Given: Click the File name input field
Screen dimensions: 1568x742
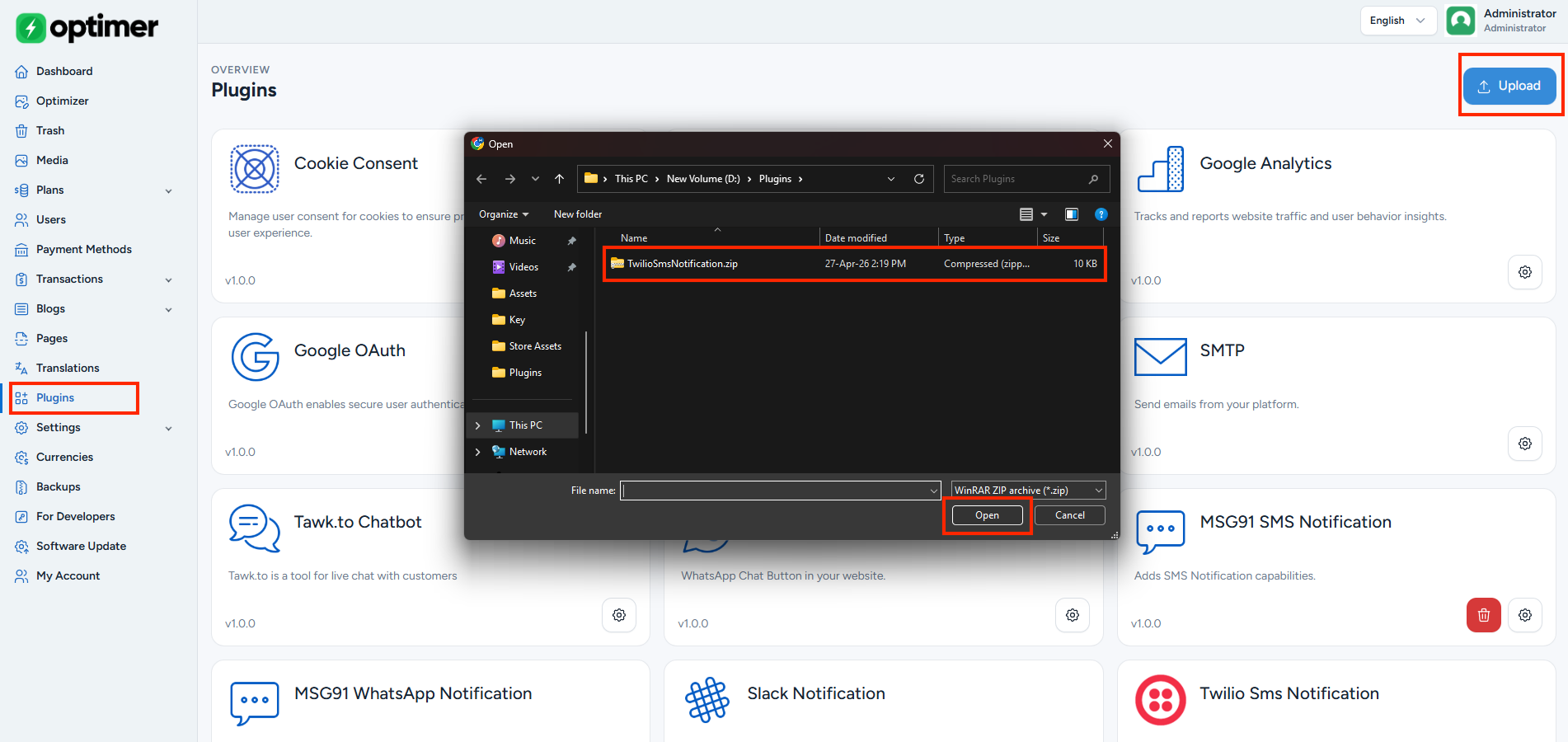Looking at the screenshot, I should pos(780,491).
